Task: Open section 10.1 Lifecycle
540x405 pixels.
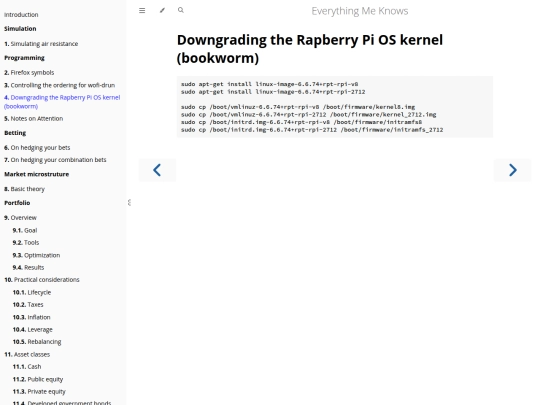Action: pos(32,292)
